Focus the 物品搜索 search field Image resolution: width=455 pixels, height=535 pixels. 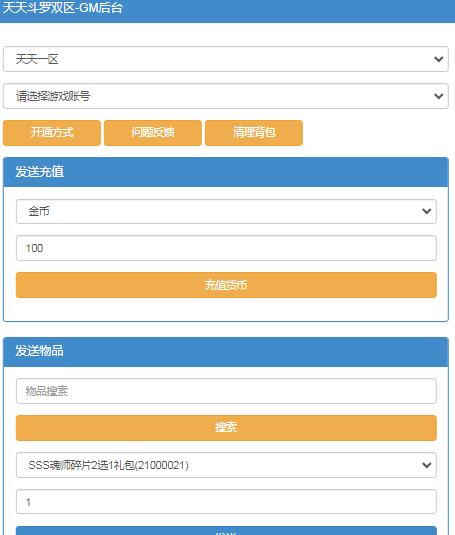coord(226,391)
